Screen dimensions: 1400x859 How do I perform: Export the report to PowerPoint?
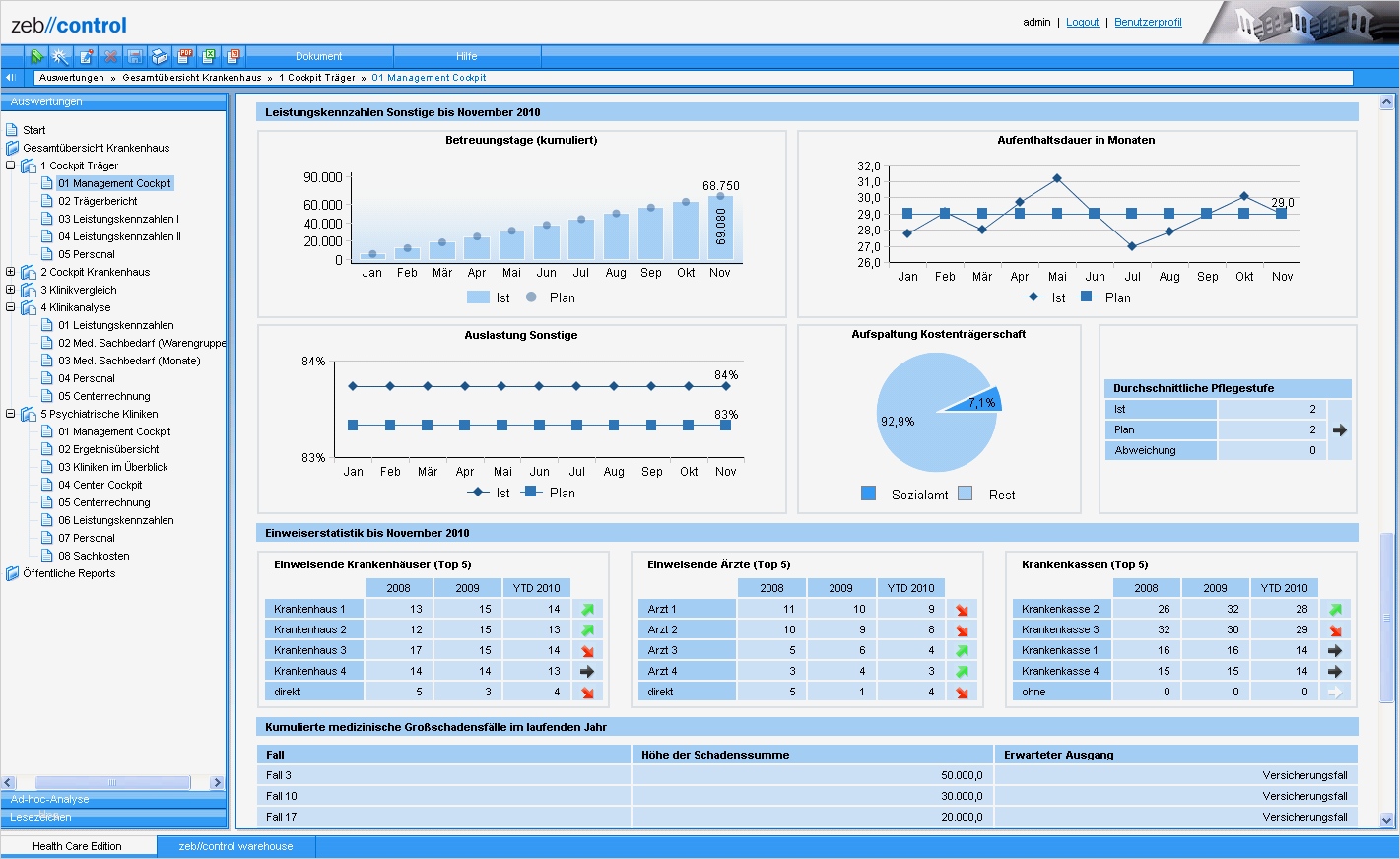tap(233, 56)
